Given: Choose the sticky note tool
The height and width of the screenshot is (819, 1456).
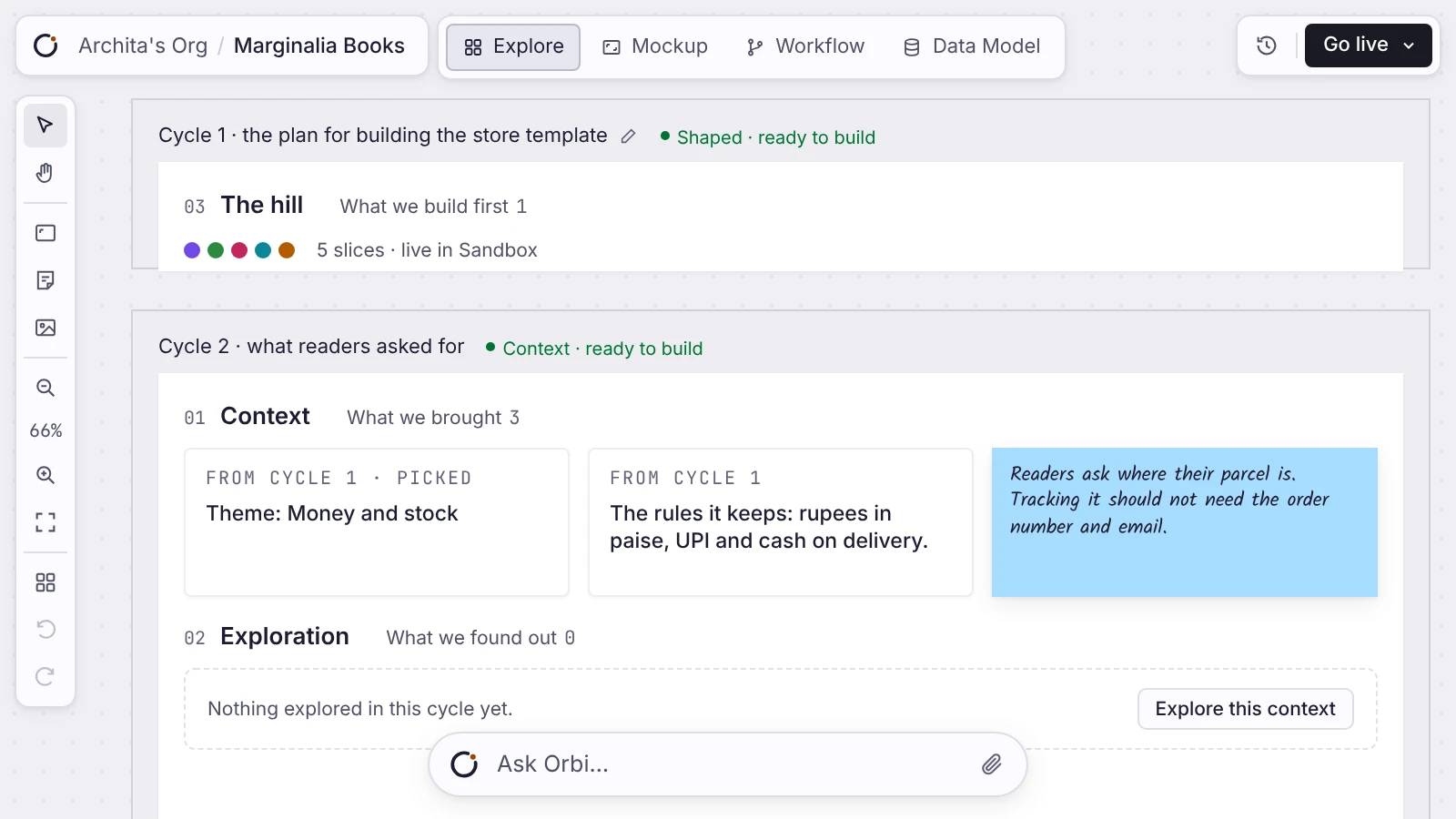Looking at the screenshot, I should [x=45, y=280].
